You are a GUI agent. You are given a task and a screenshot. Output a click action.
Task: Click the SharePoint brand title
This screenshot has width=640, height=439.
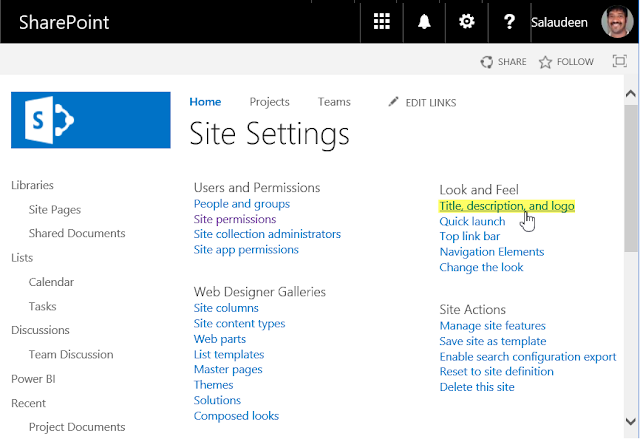[x=64, y=22]
